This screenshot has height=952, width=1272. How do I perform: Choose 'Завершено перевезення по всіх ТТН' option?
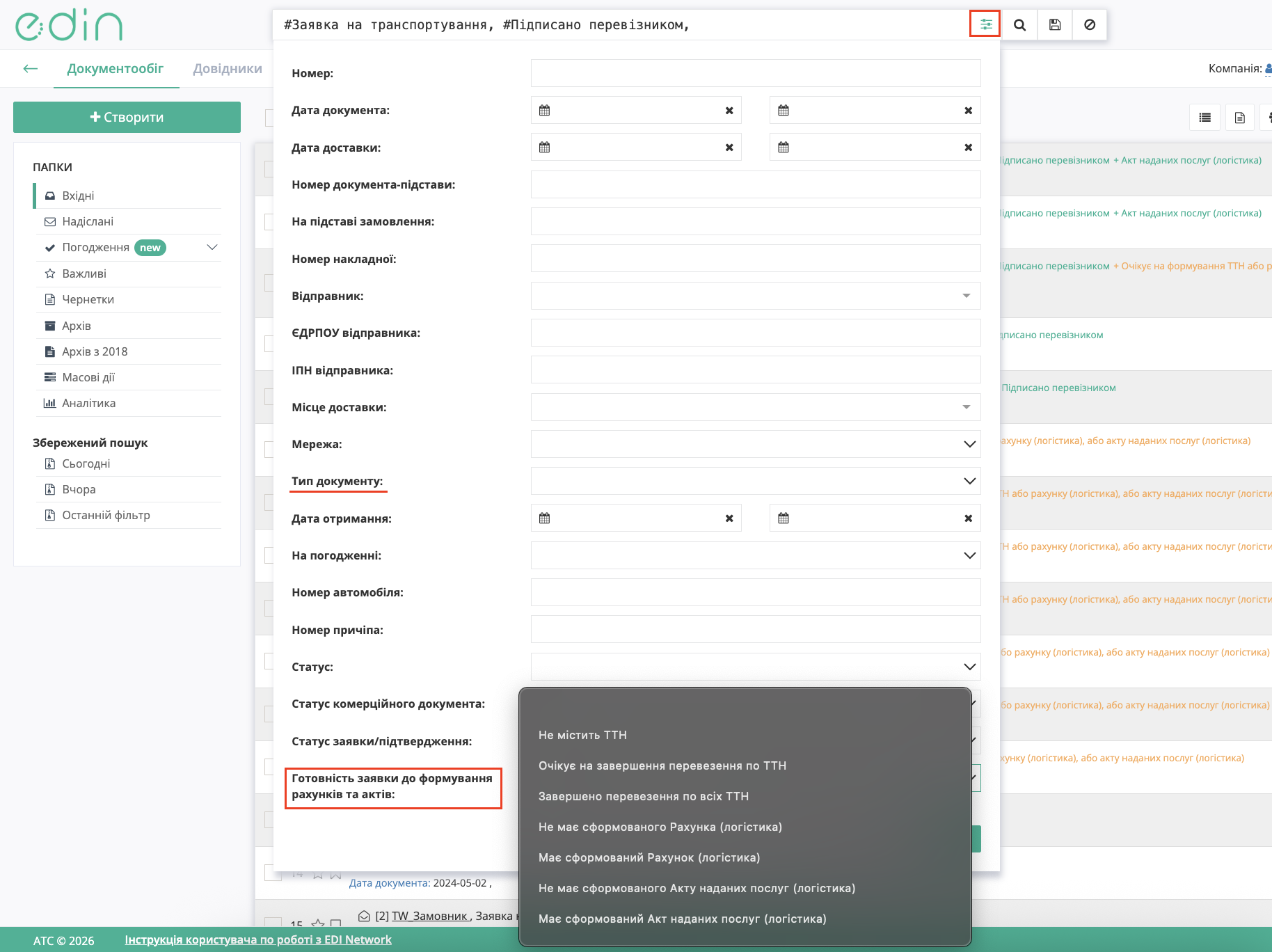tap(643, 796)
